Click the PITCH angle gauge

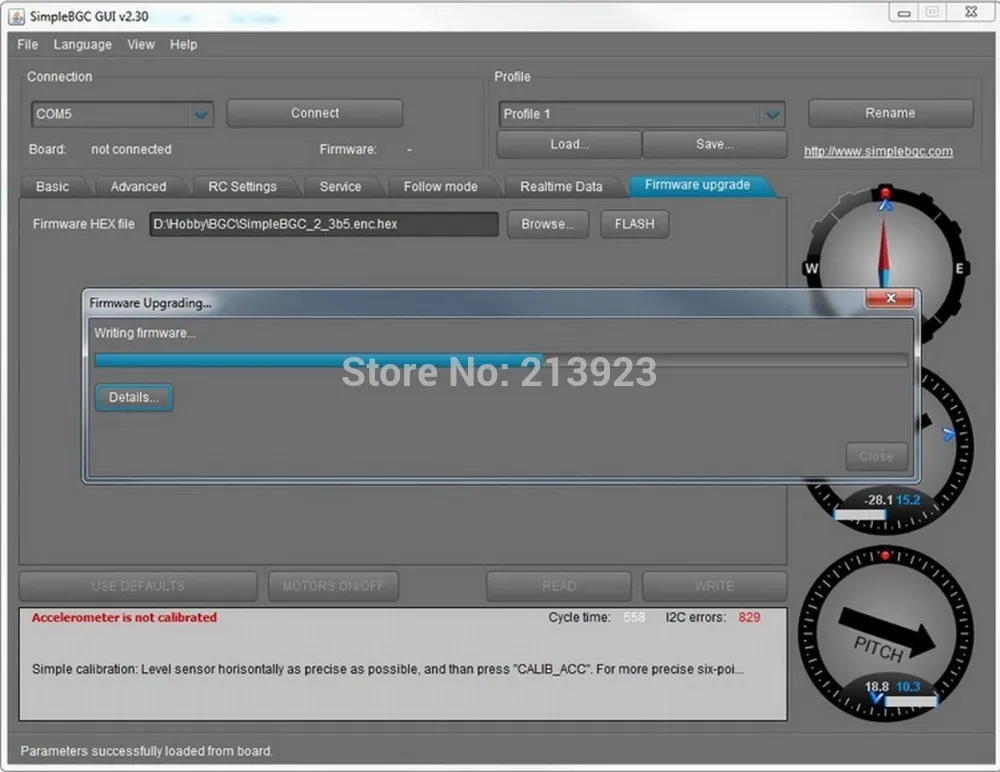885,634
